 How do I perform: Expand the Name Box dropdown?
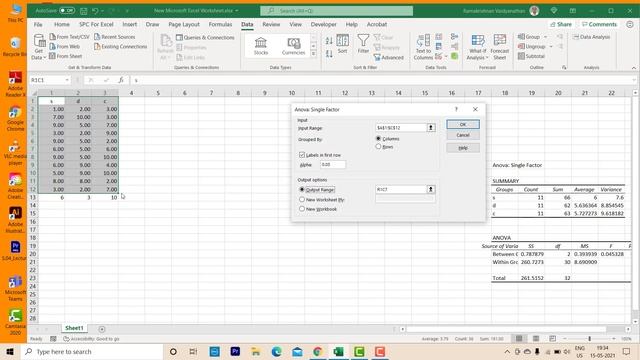[x=67, y=80]
